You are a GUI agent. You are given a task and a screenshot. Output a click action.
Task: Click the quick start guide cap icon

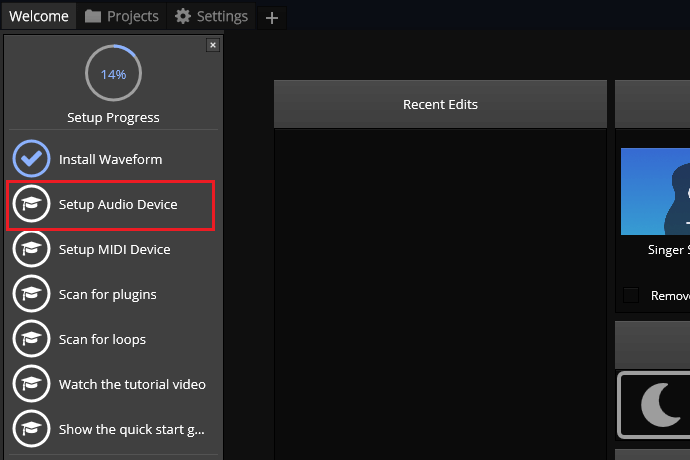(31, 429)
